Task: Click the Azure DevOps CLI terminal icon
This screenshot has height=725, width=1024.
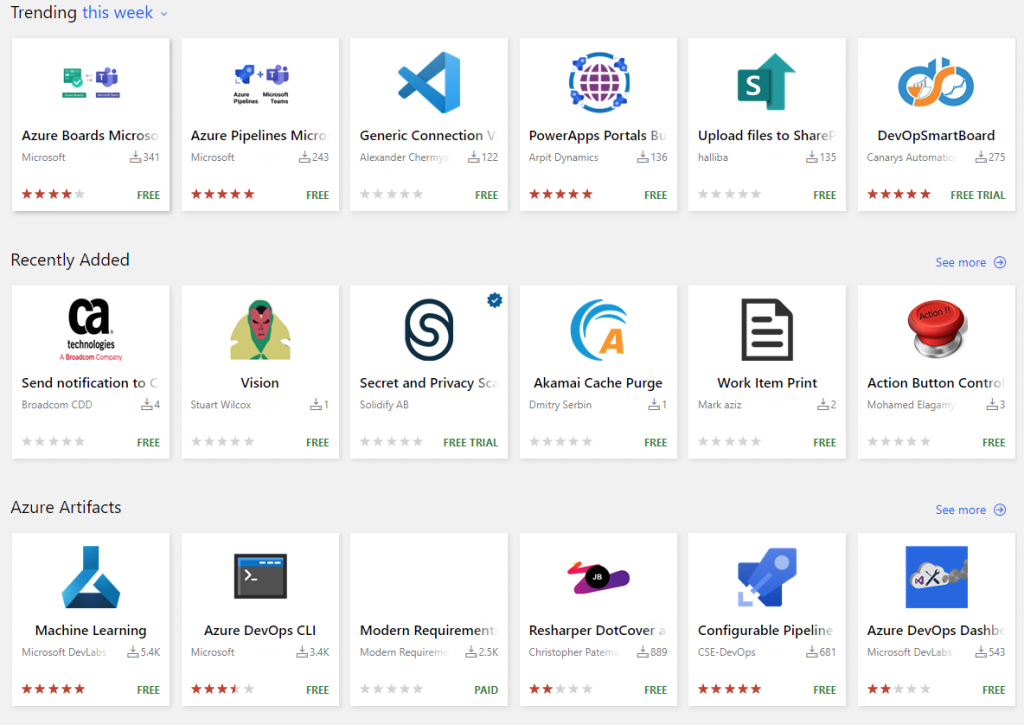Action: pos(260,576)
